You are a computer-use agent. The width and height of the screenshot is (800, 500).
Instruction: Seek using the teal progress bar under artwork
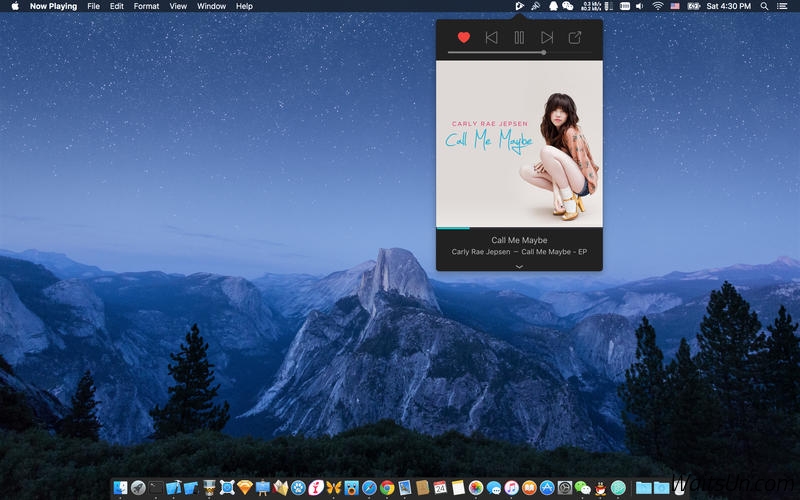[x=519, y=228]
